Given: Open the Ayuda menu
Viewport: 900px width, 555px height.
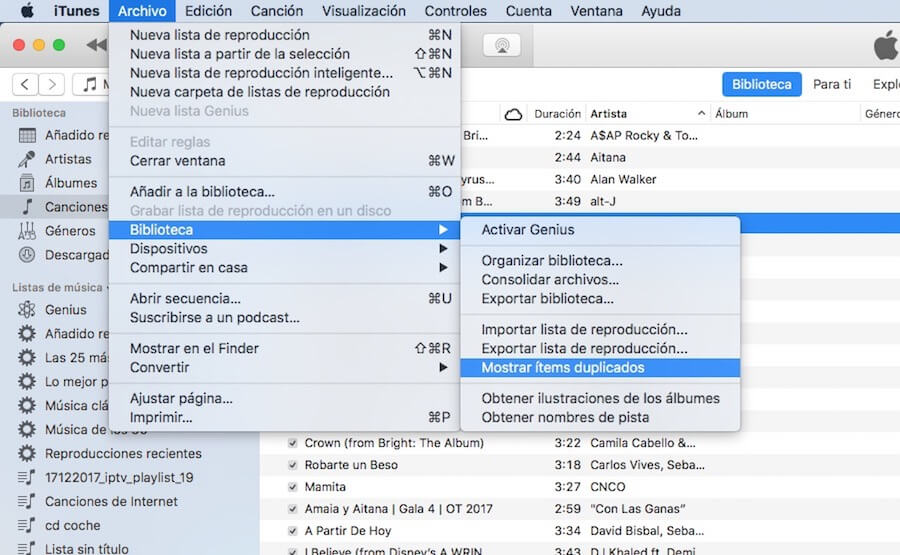Looking at the screenshot, I should click(x=661, y=11).
